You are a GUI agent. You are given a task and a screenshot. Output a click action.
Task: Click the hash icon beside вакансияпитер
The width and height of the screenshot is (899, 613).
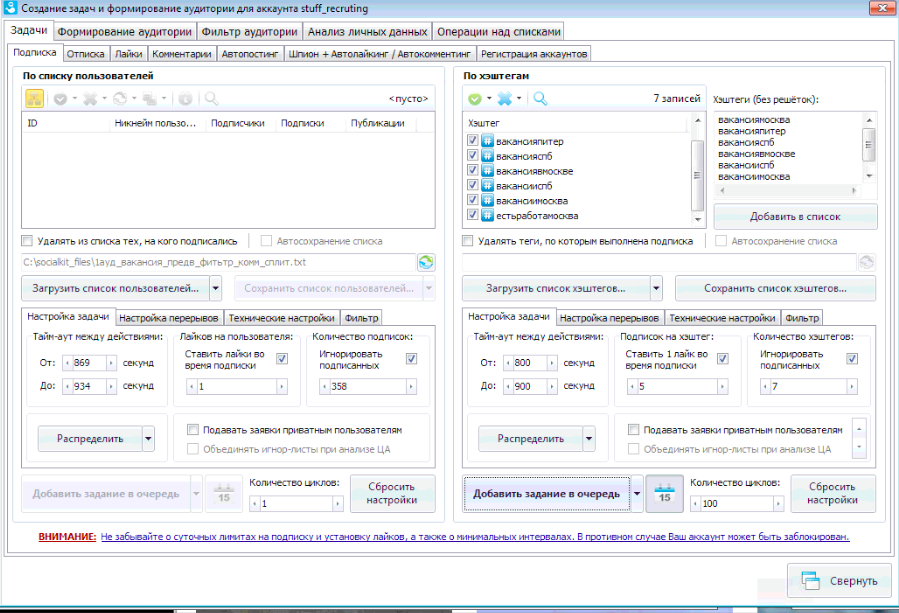click(x=487, y=141)
